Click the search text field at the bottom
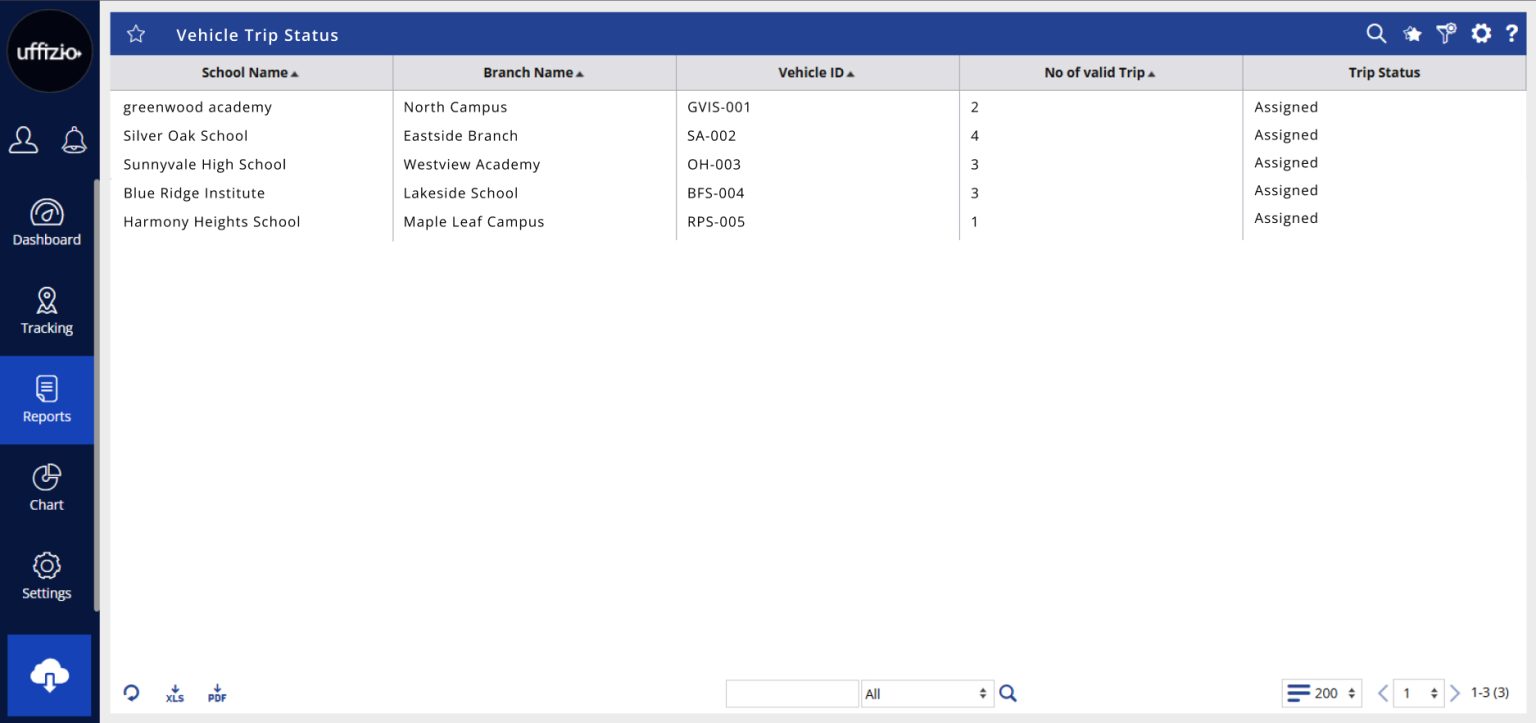The width and height of the screenshot is (1536, 723). pyautogui.click(x=791, y=694)
